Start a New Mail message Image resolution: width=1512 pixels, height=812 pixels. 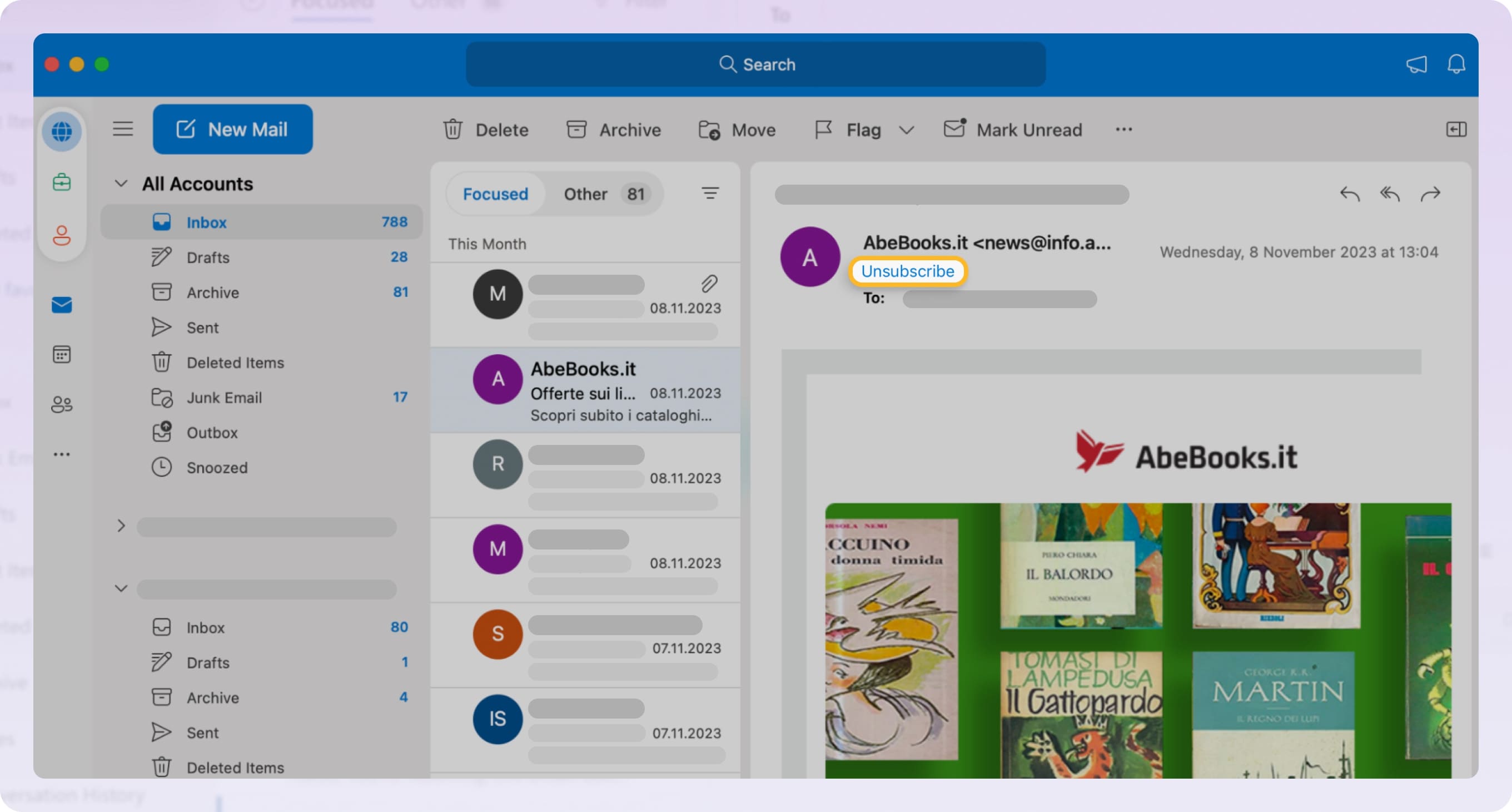[x=232, y=129]
